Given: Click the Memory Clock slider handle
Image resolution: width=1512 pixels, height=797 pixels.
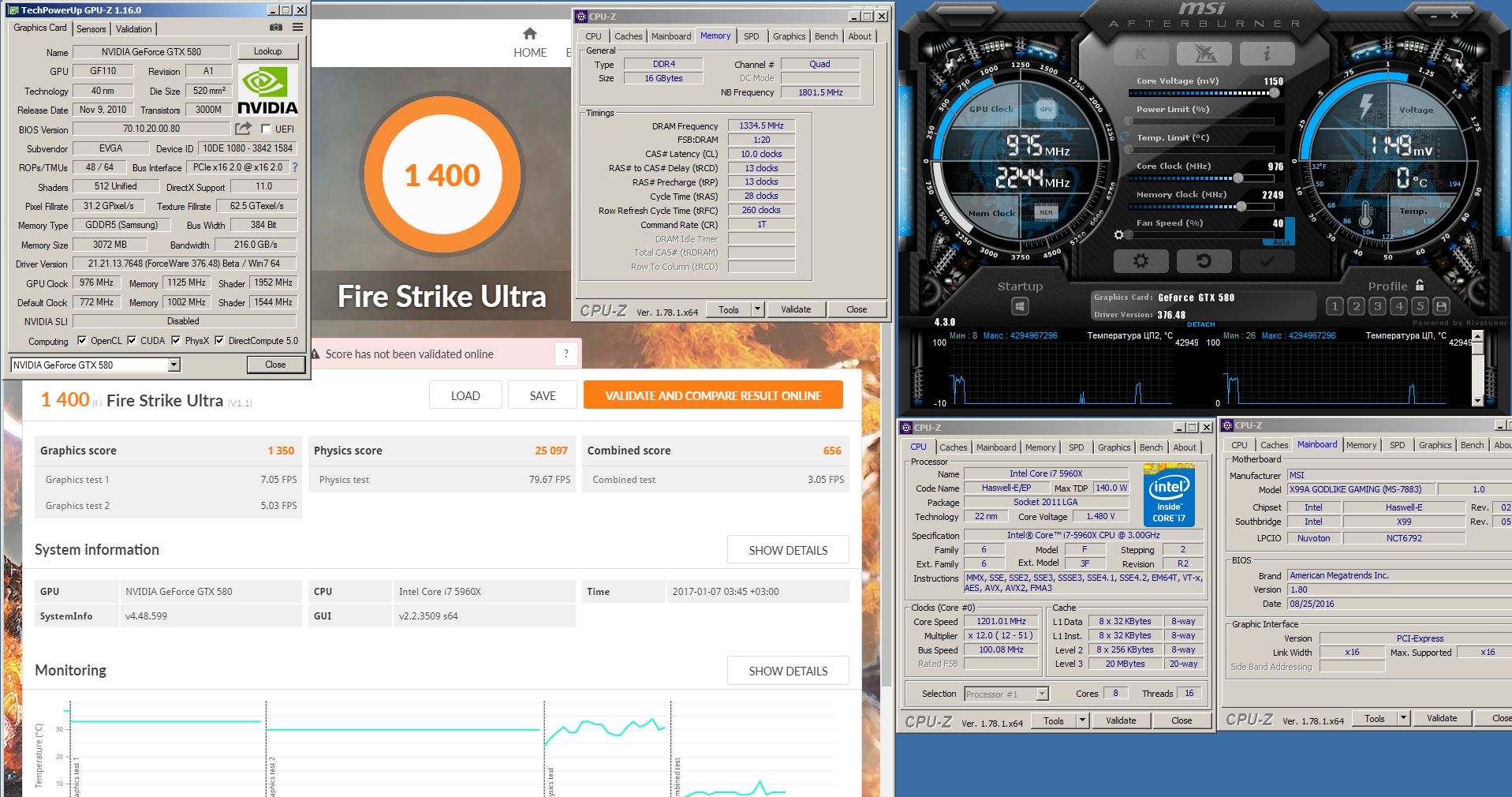Looking at the screenshot, I should coord(1241,207).
